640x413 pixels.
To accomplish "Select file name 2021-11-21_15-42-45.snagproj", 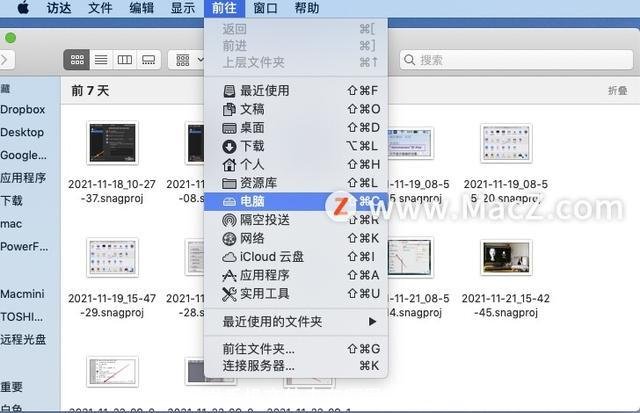I will (506, 305).
